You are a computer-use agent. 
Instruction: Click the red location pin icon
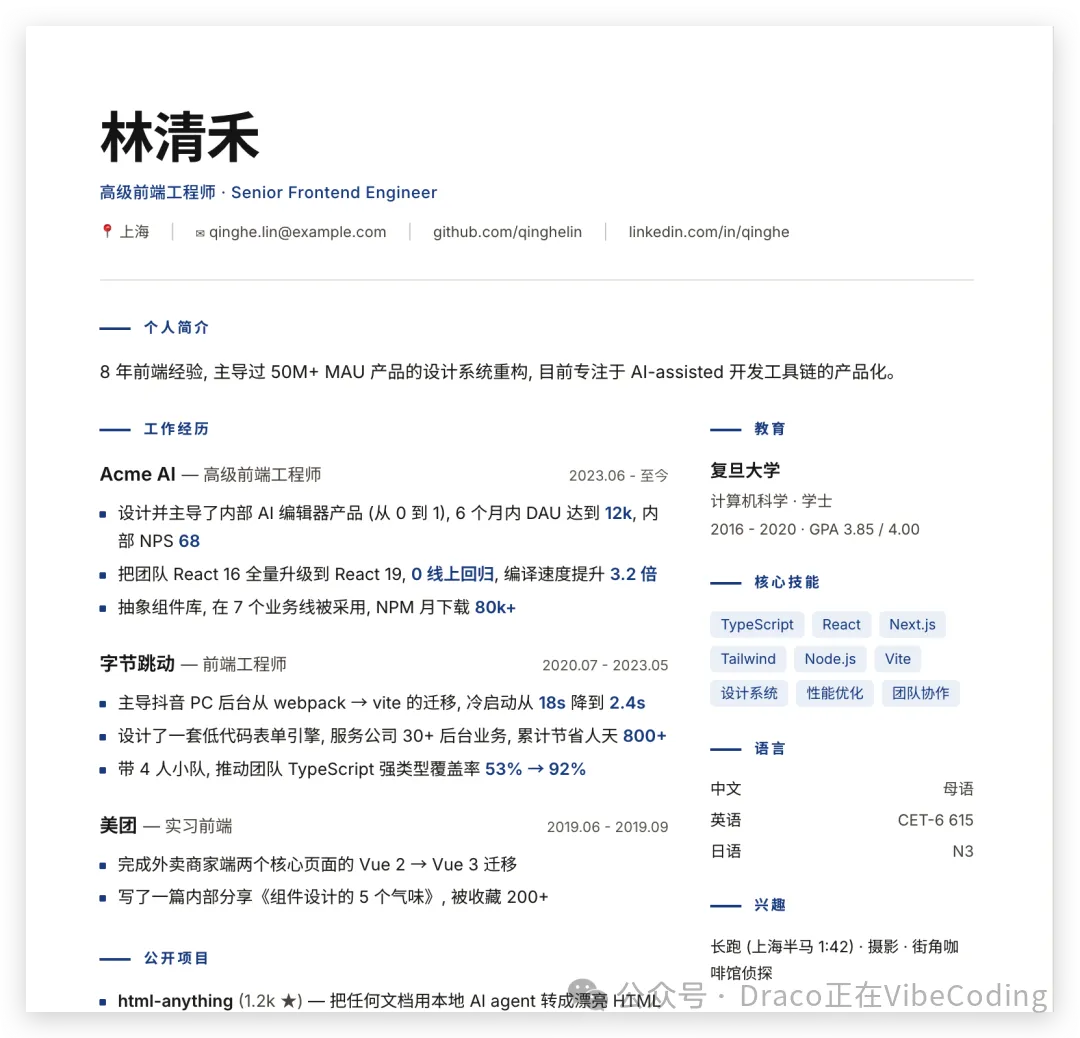[x=107, y=231]
